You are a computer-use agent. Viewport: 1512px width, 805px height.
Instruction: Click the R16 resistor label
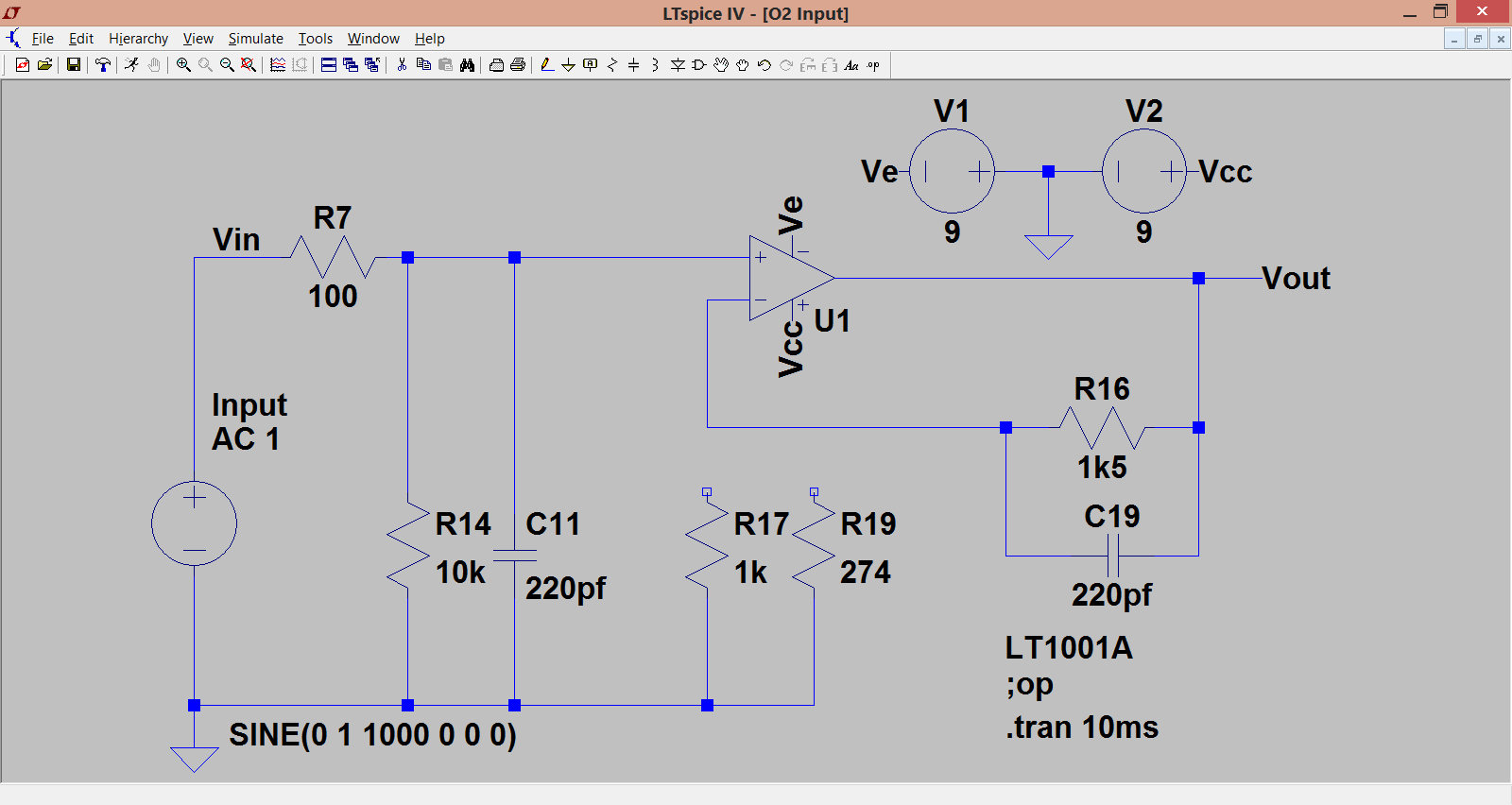1102,388
